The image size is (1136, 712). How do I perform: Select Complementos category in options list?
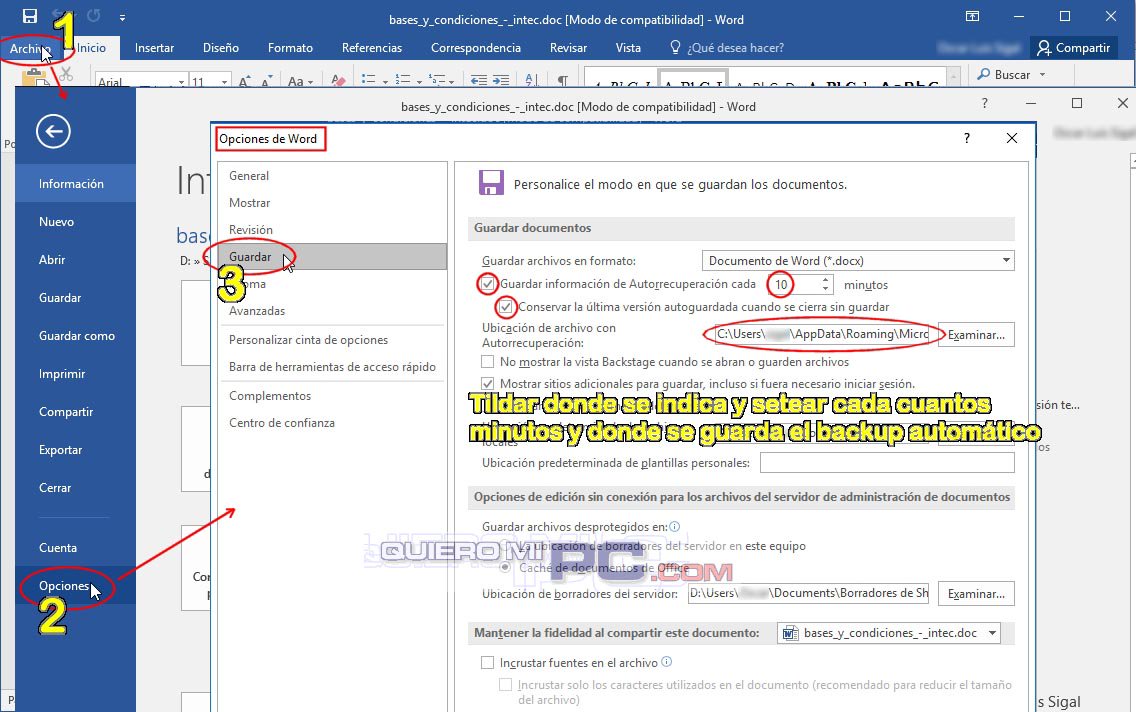[x=333, y=395]
